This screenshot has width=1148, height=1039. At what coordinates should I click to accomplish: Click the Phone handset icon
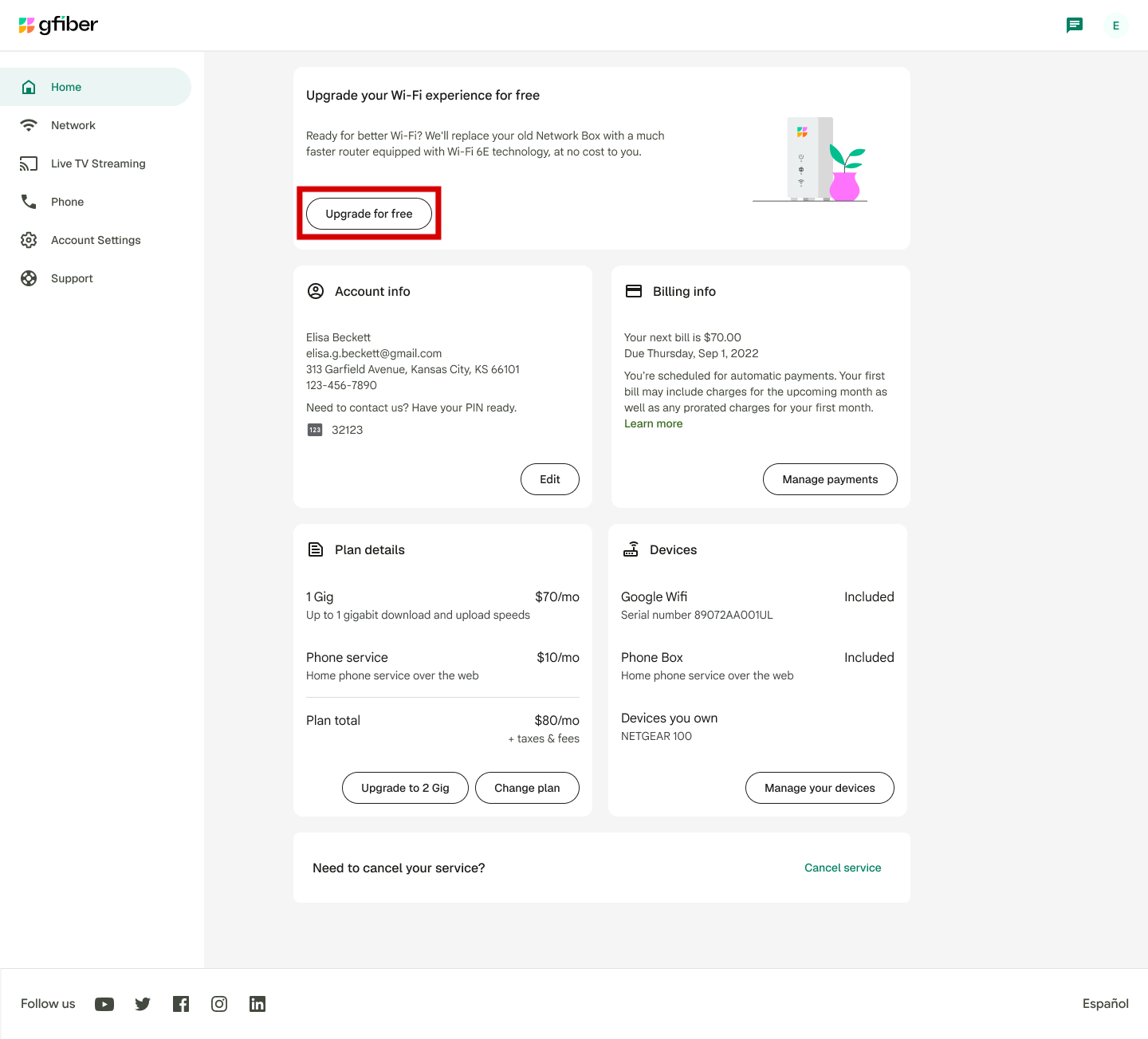tap(29, 202)
